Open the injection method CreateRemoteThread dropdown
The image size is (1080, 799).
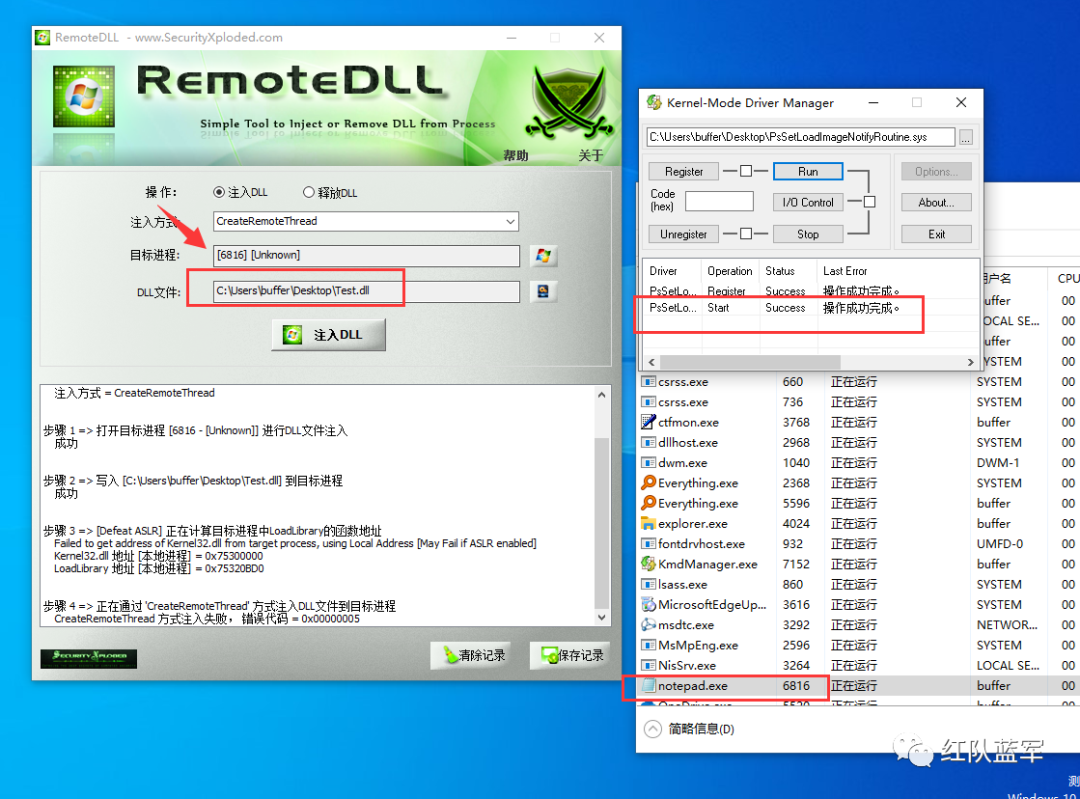tap(366, 221)
